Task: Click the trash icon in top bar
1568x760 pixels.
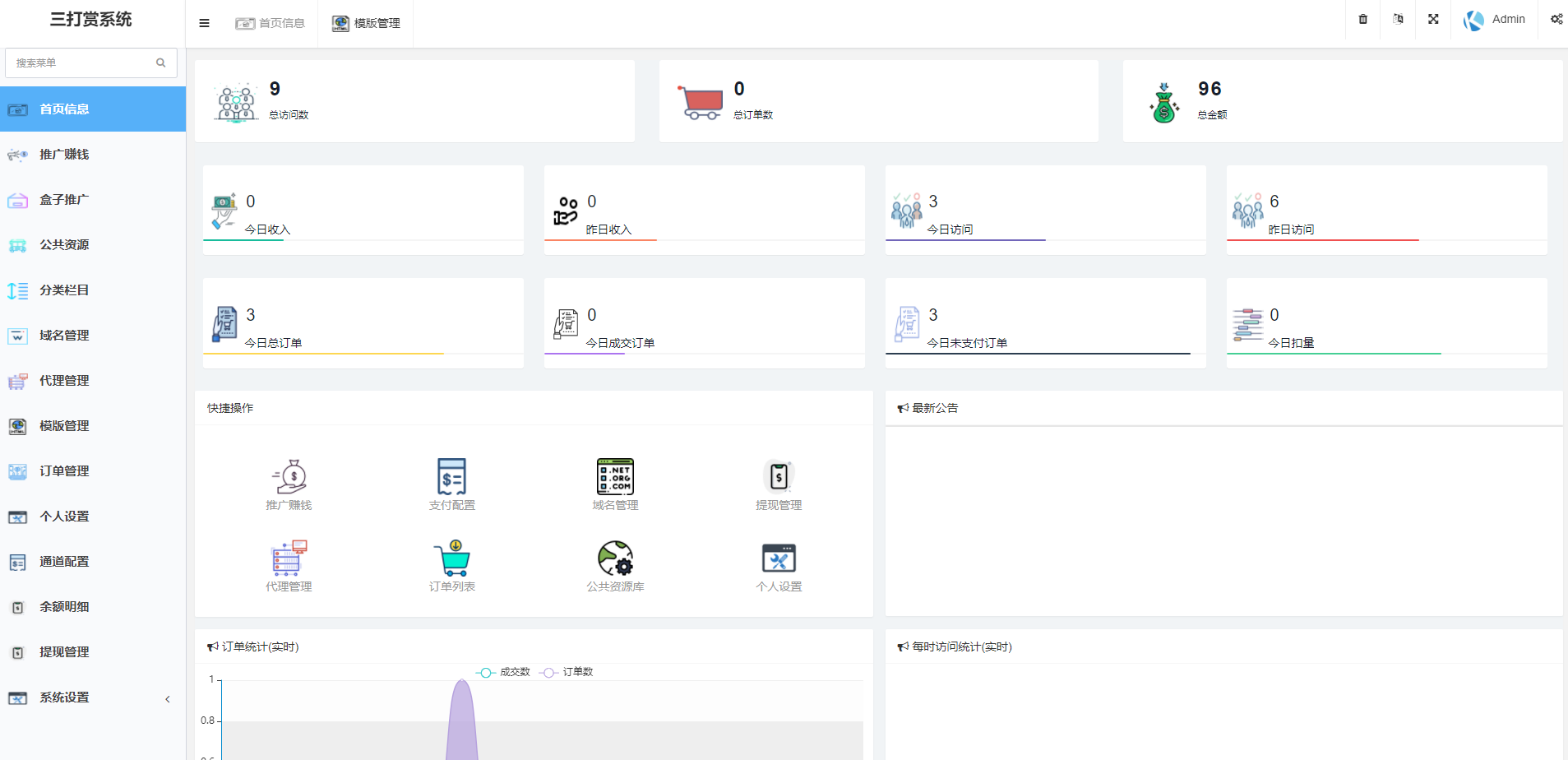Action: tap(1362, 19)
